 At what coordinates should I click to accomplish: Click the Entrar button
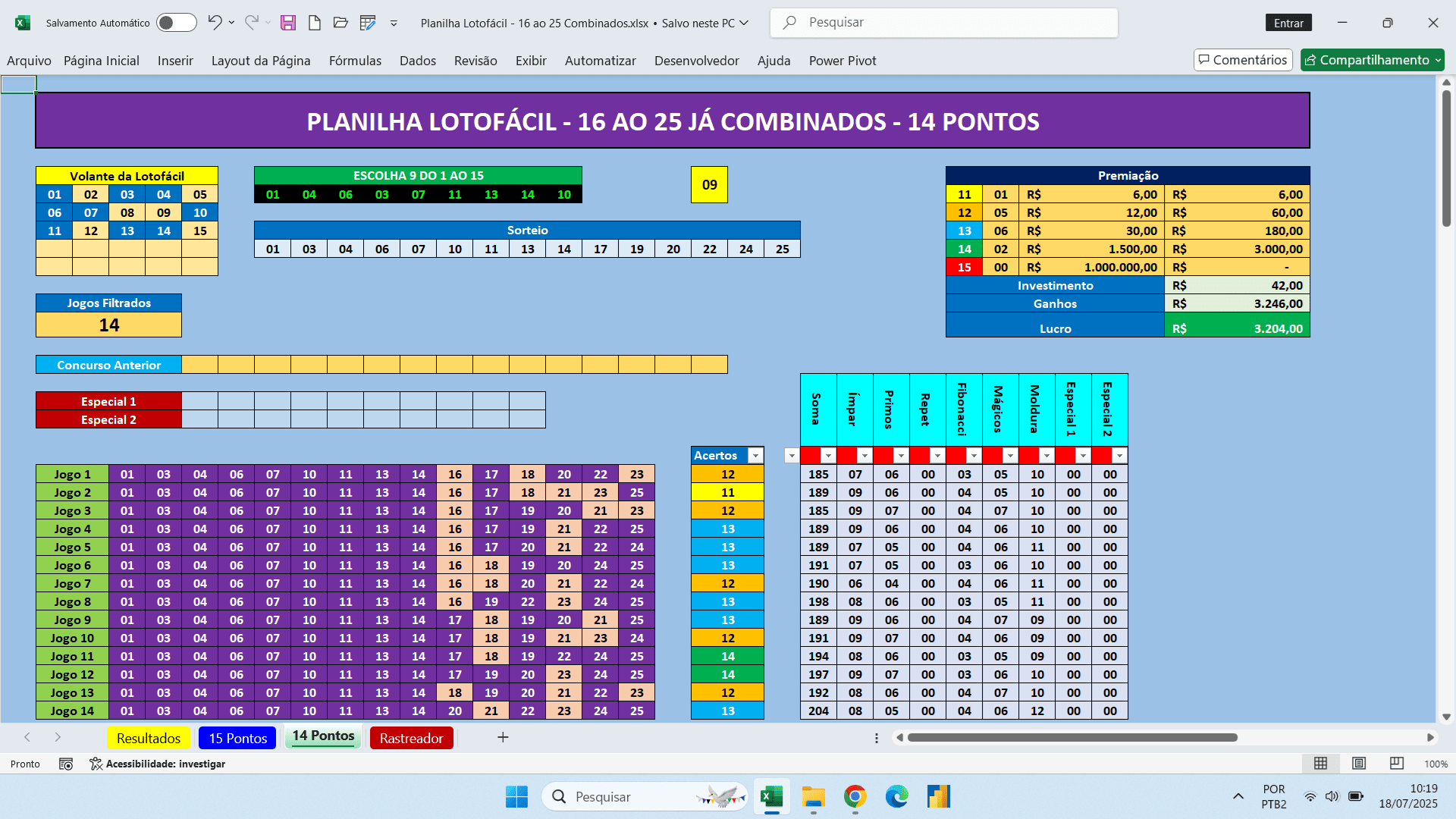1288,22
